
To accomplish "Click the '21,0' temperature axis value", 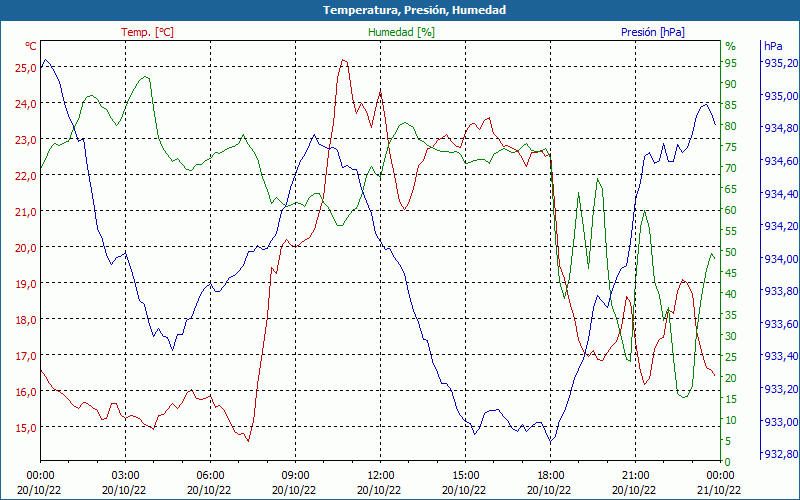I will coord(26,211).
